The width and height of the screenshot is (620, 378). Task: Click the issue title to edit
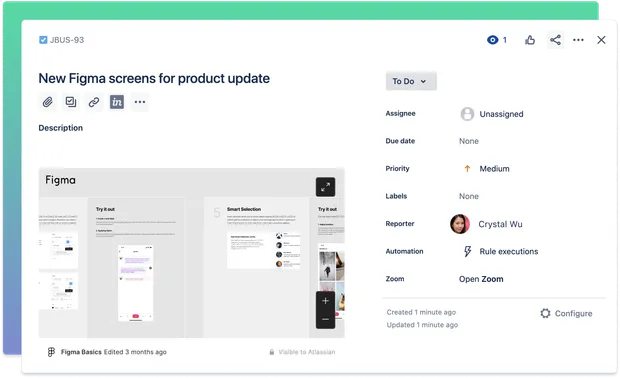[154, 78]
